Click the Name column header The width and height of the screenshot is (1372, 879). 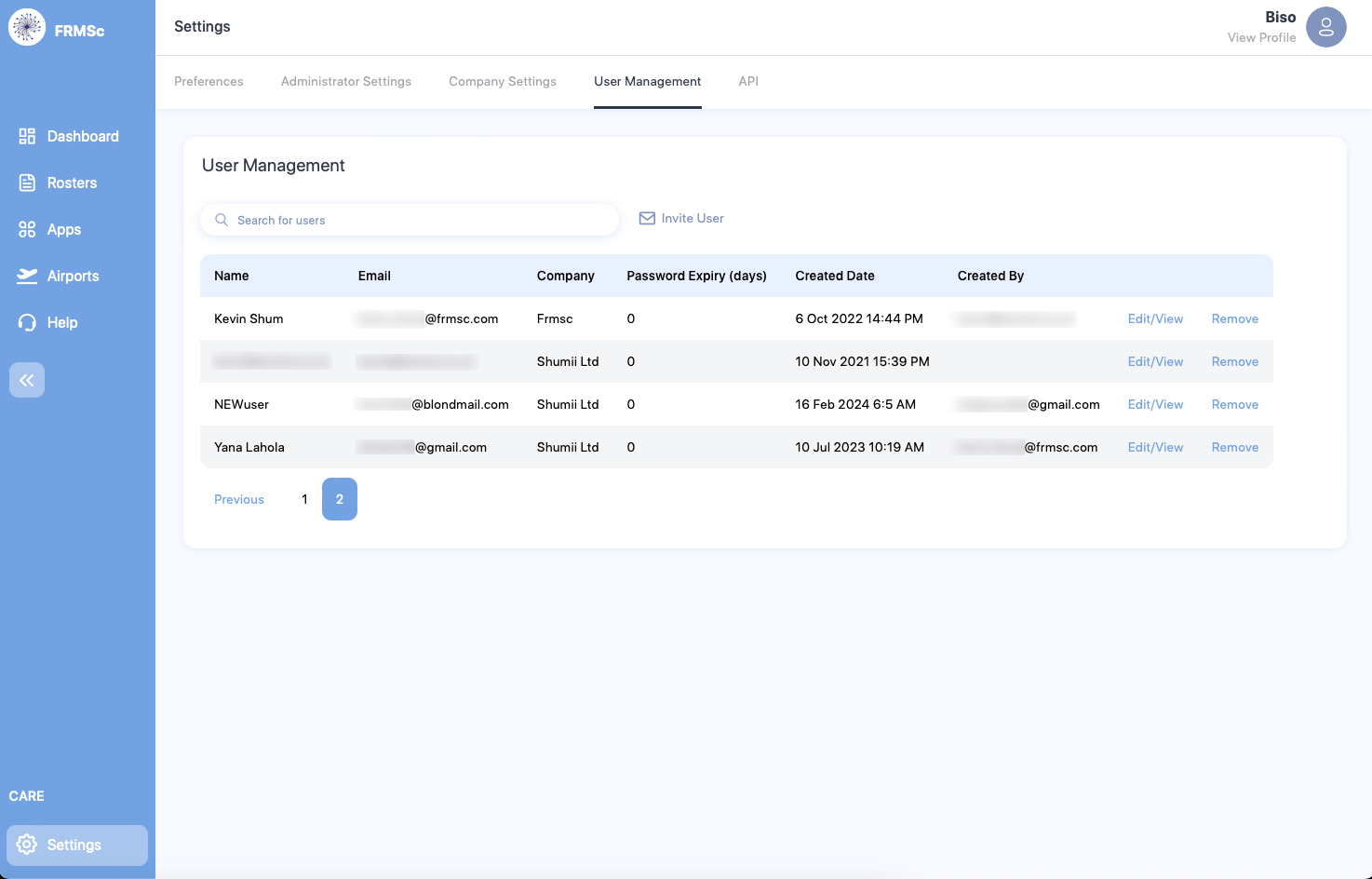(232, 276)
